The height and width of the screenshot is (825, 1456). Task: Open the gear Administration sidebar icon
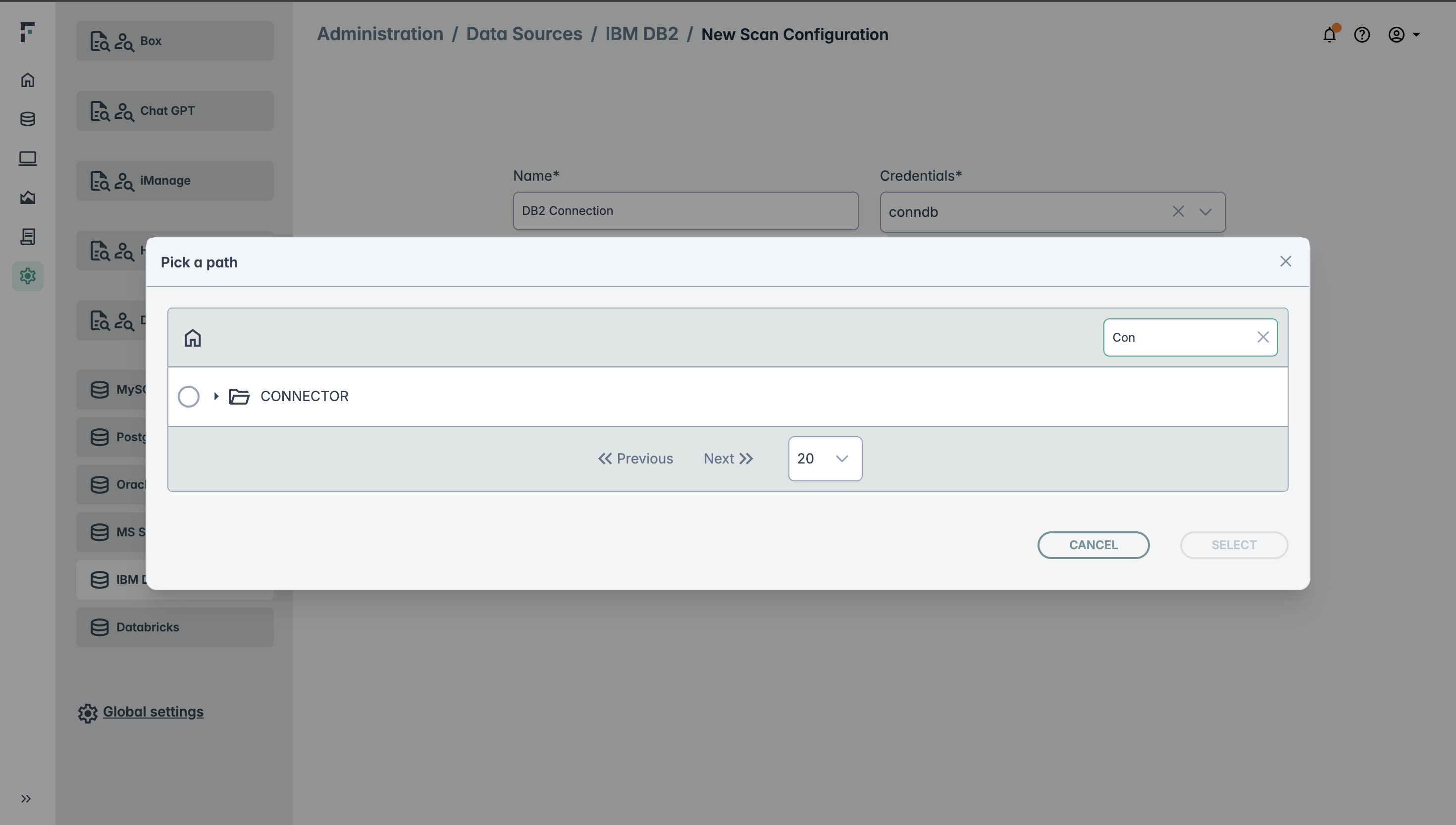point(28,276)
